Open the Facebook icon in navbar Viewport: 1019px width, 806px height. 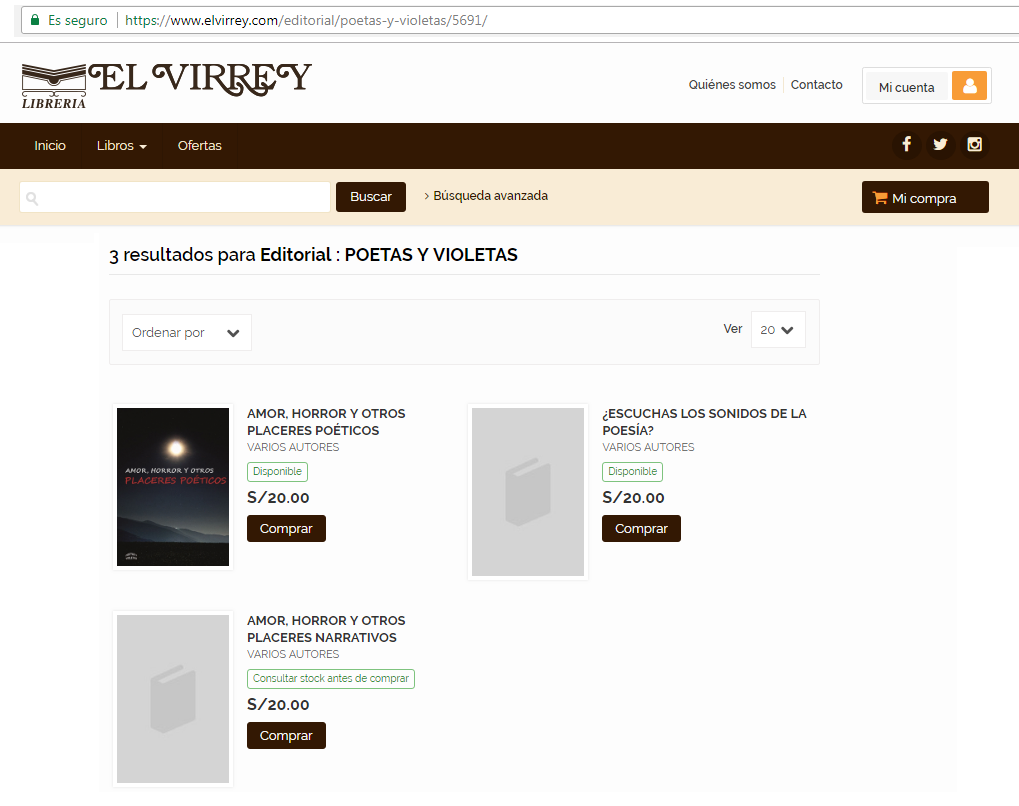[x=907, y=144]
